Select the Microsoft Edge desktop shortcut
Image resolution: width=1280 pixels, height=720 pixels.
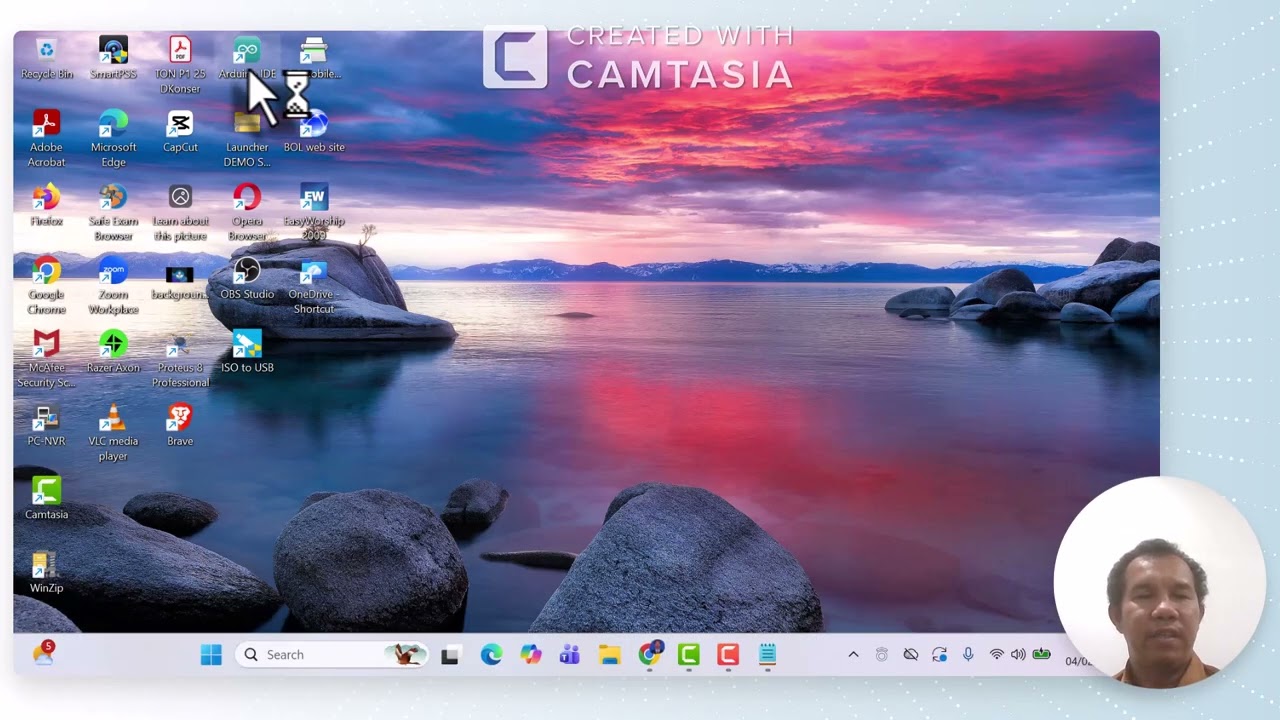pos(113,139)
